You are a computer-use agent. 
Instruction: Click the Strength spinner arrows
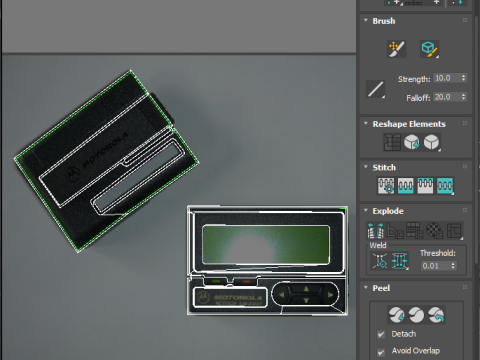[463, 78]
